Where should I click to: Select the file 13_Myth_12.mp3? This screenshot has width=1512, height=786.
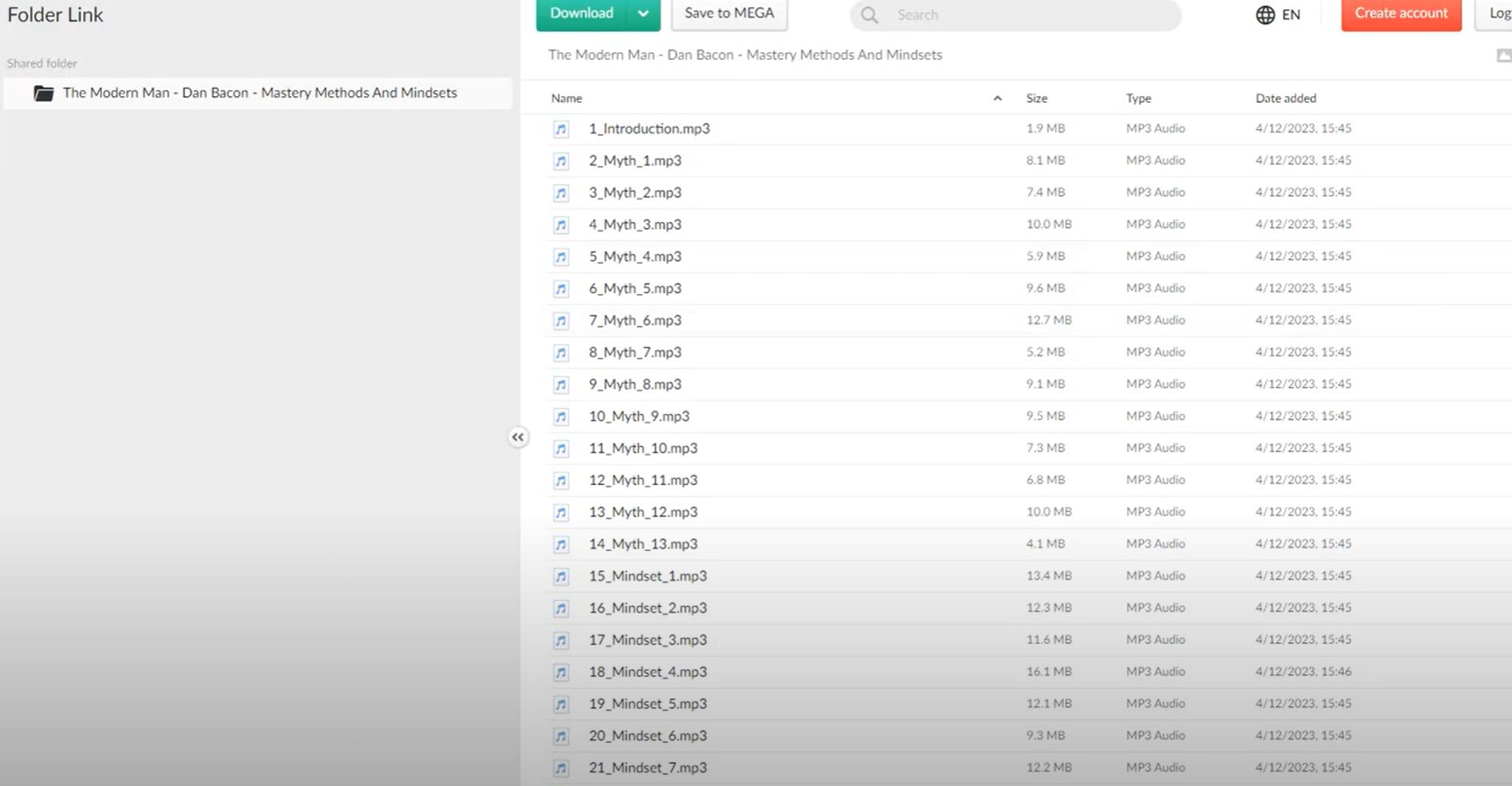click(643, 513)
